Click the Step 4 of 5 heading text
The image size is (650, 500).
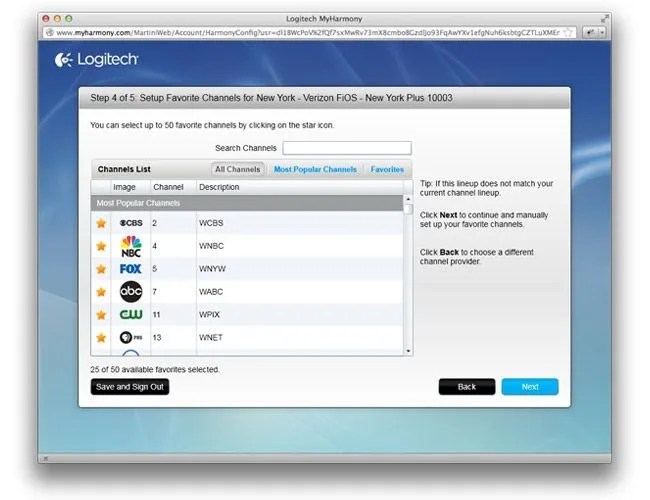coord(272,98)
